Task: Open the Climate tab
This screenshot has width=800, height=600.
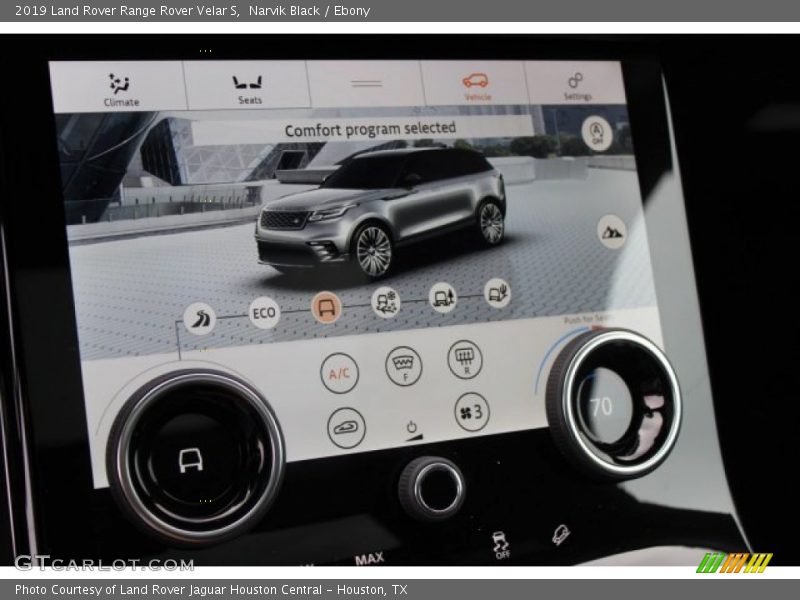Action: pyautogui.click(x=120, y=89)
